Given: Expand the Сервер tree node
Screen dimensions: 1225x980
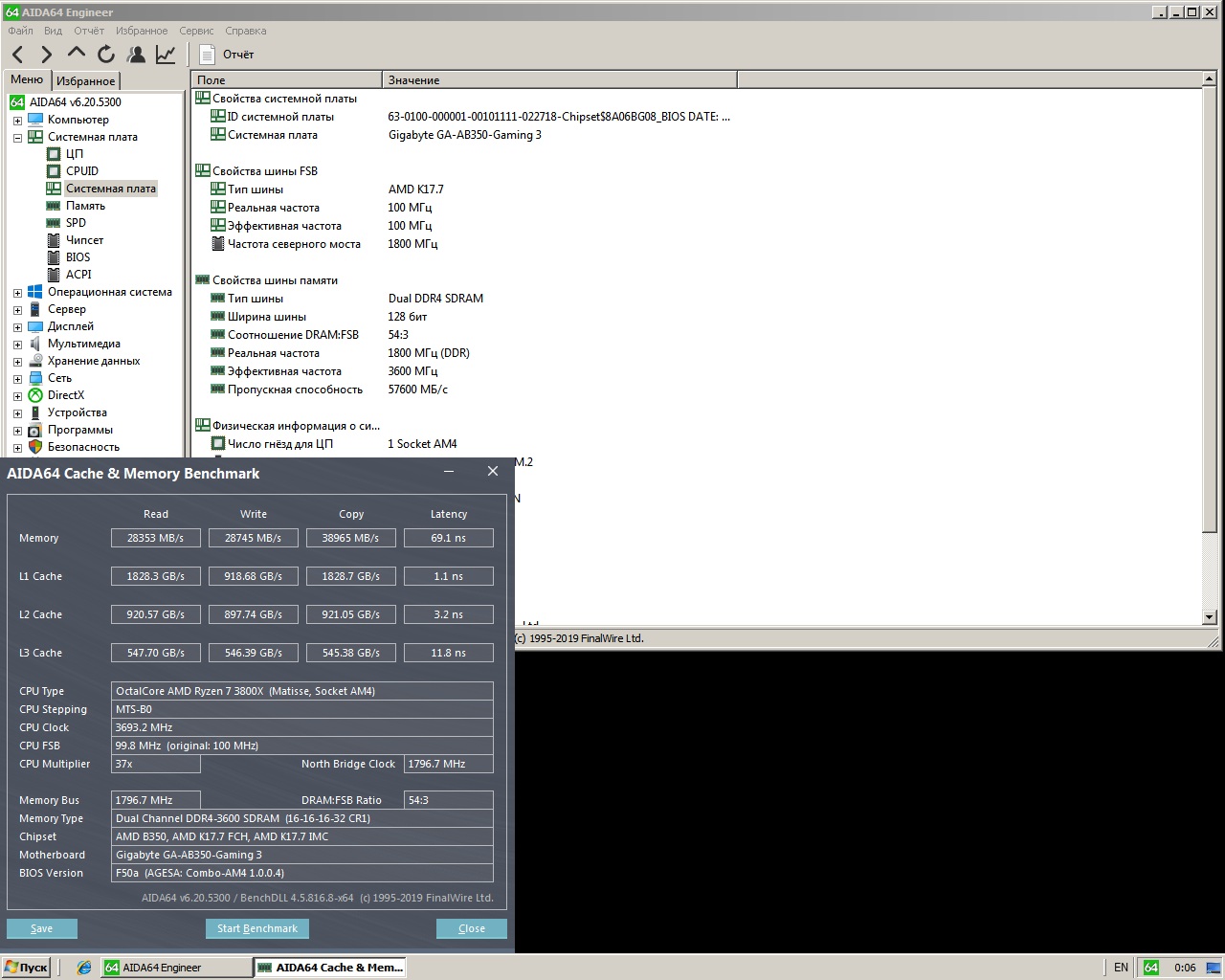Looking at the screenshot, I should pyautogui.click(x=17, y=310).
